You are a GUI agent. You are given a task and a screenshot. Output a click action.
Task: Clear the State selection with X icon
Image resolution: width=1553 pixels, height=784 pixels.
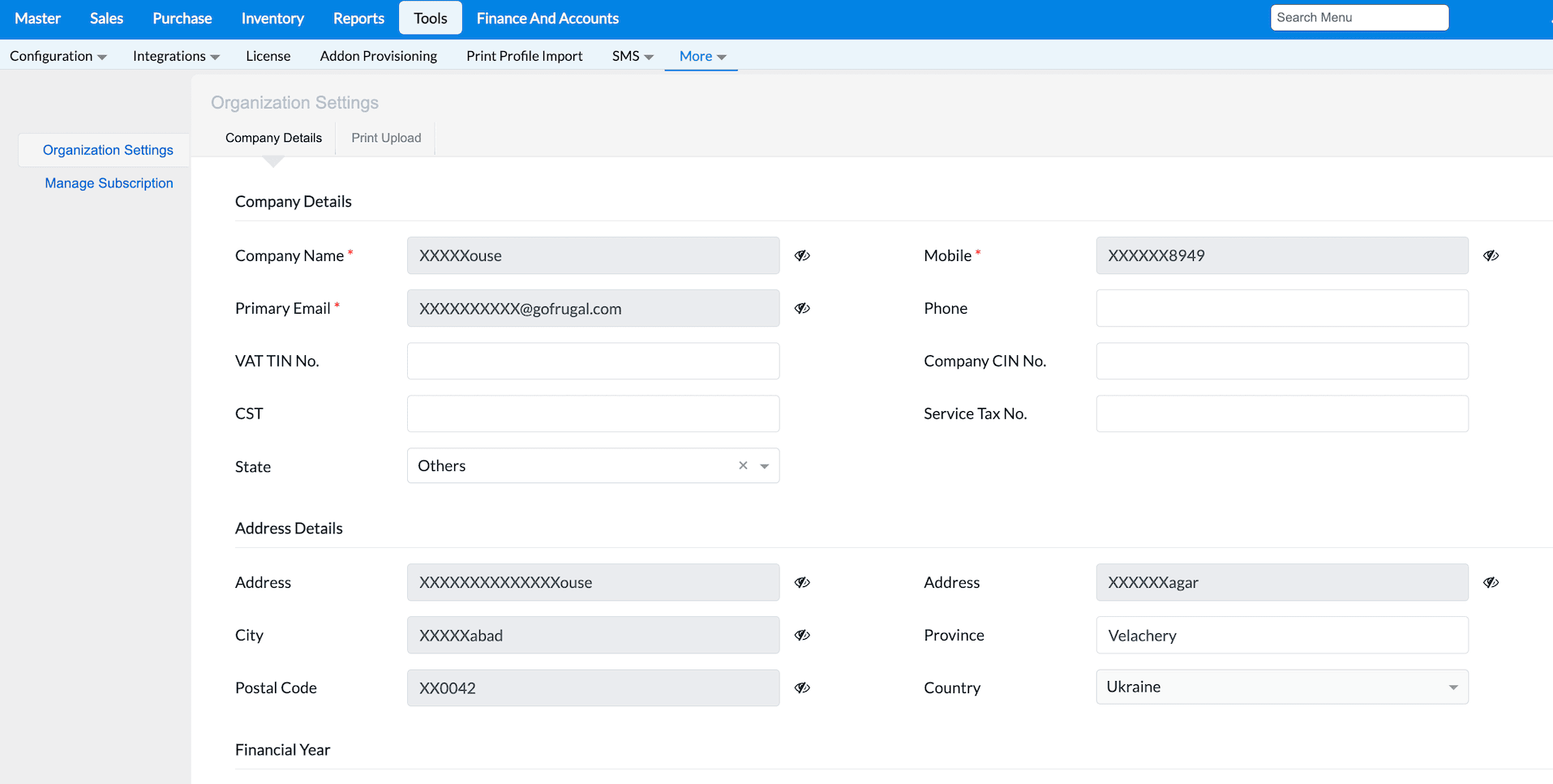coord(743,465)
